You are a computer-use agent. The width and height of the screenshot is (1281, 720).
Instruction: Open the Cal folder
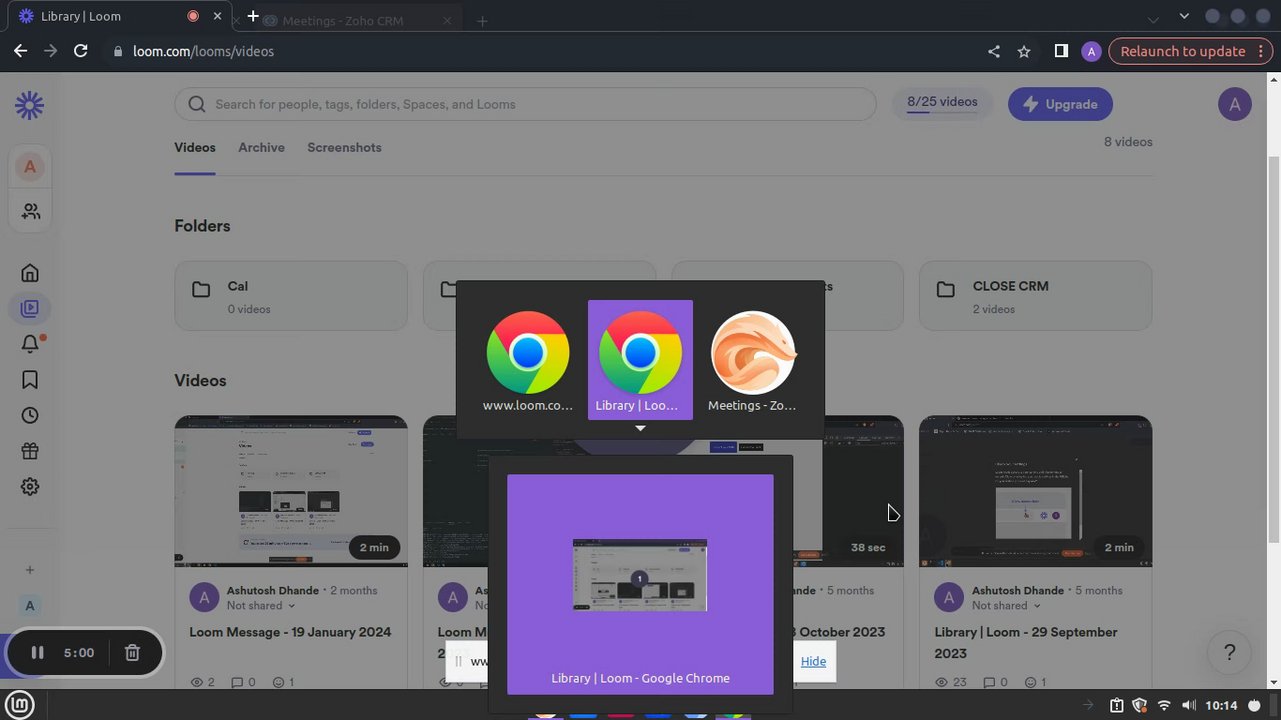pyautogui.click(x=291, y=296)
